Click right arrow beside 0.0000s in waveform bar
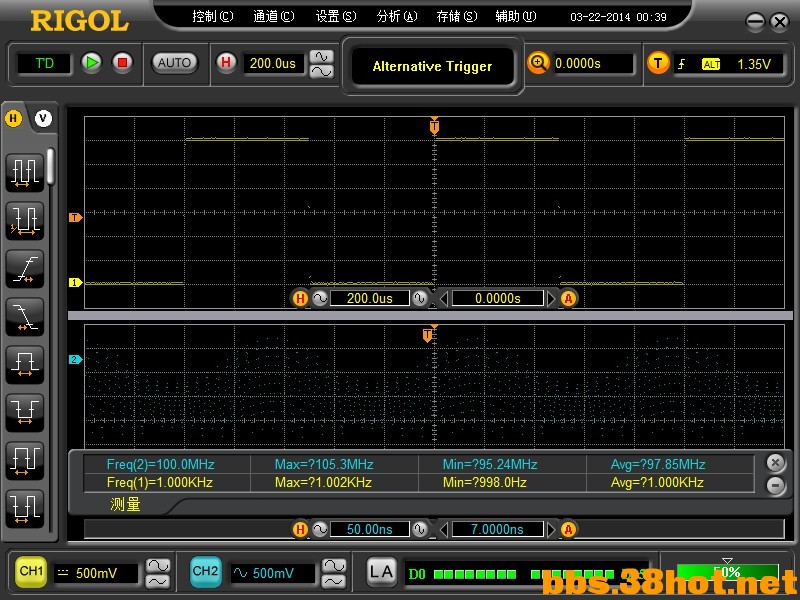This screenshot has height=600, width=800. (x=551, y=299)
